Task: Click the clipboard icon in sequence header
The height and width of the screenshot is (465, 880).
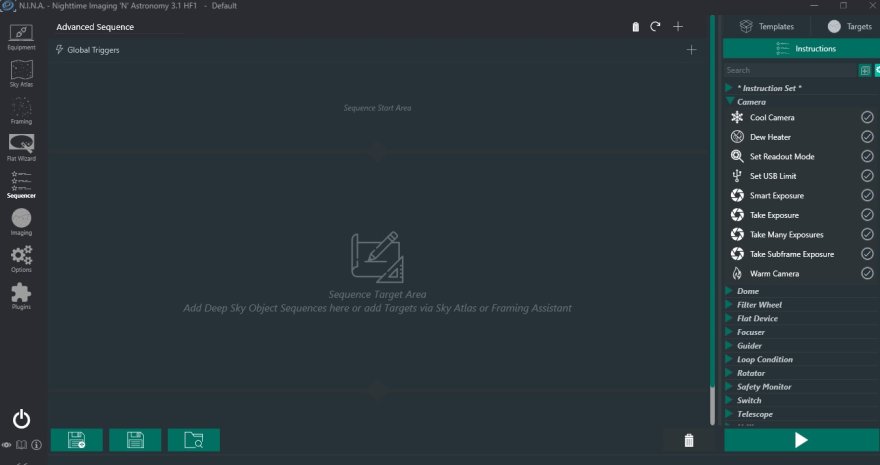Action: (635, 27)
